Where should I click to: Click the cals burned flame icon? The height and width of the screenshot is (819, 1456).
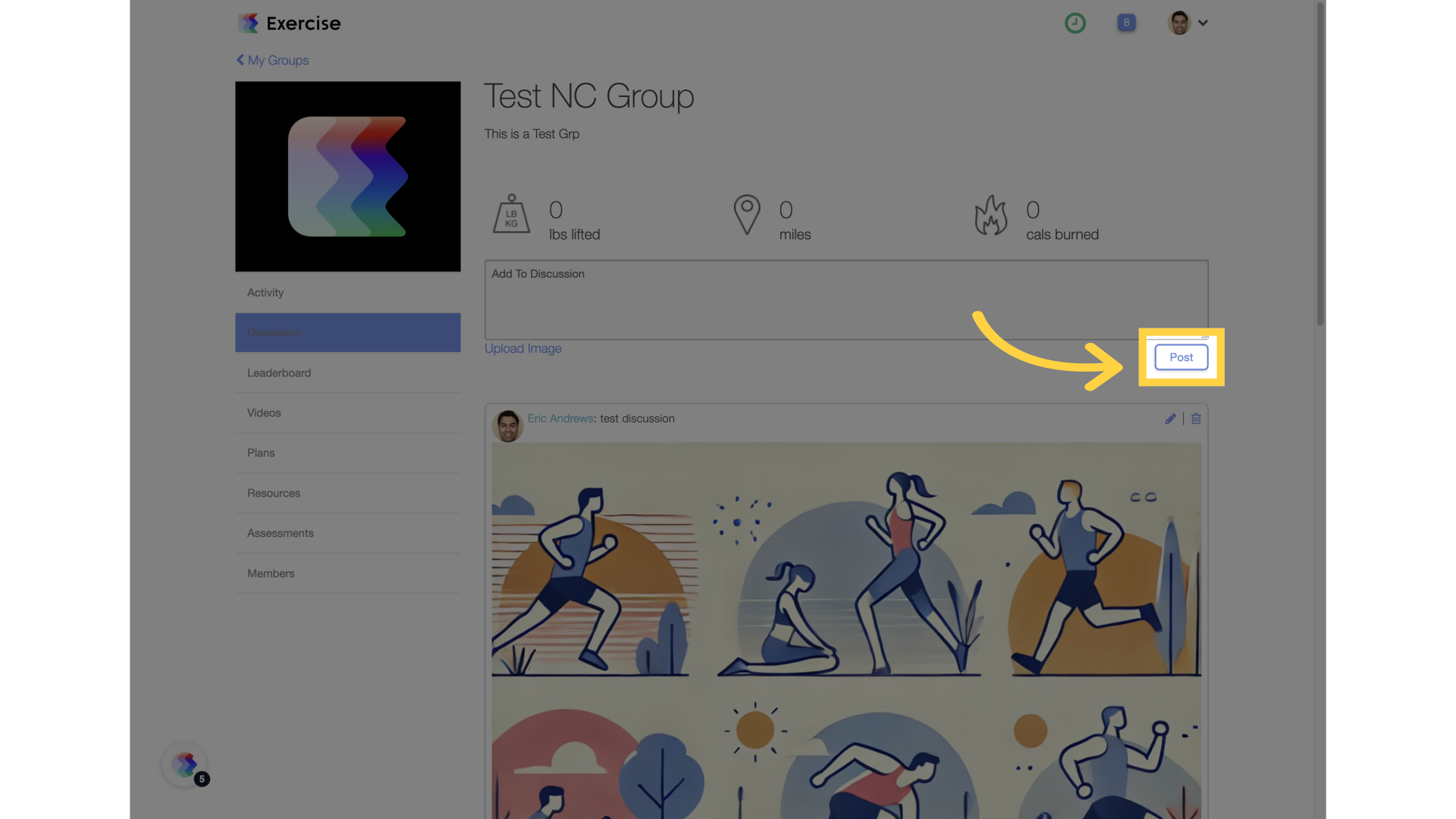991,215
